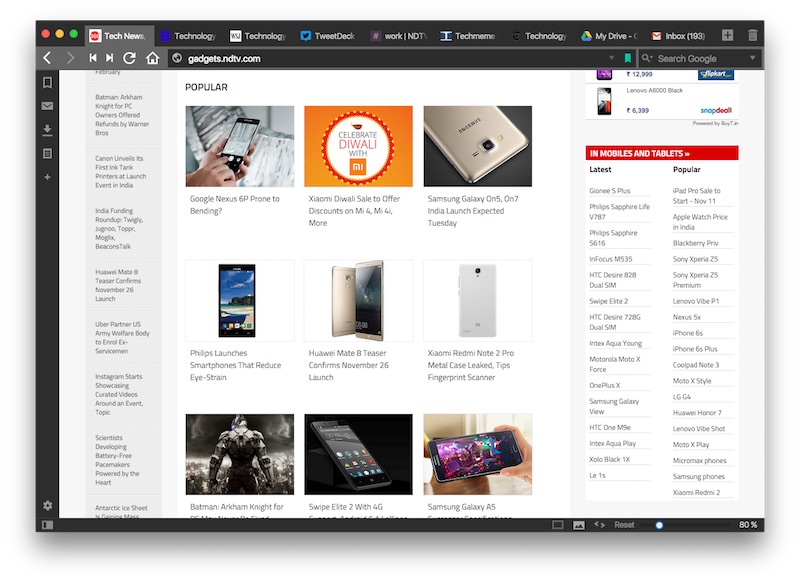Viewport: 800px width, 583px height.
Task: Click the Celebrate Diwali with Mi thumbnail
Action: coord(358,146)
